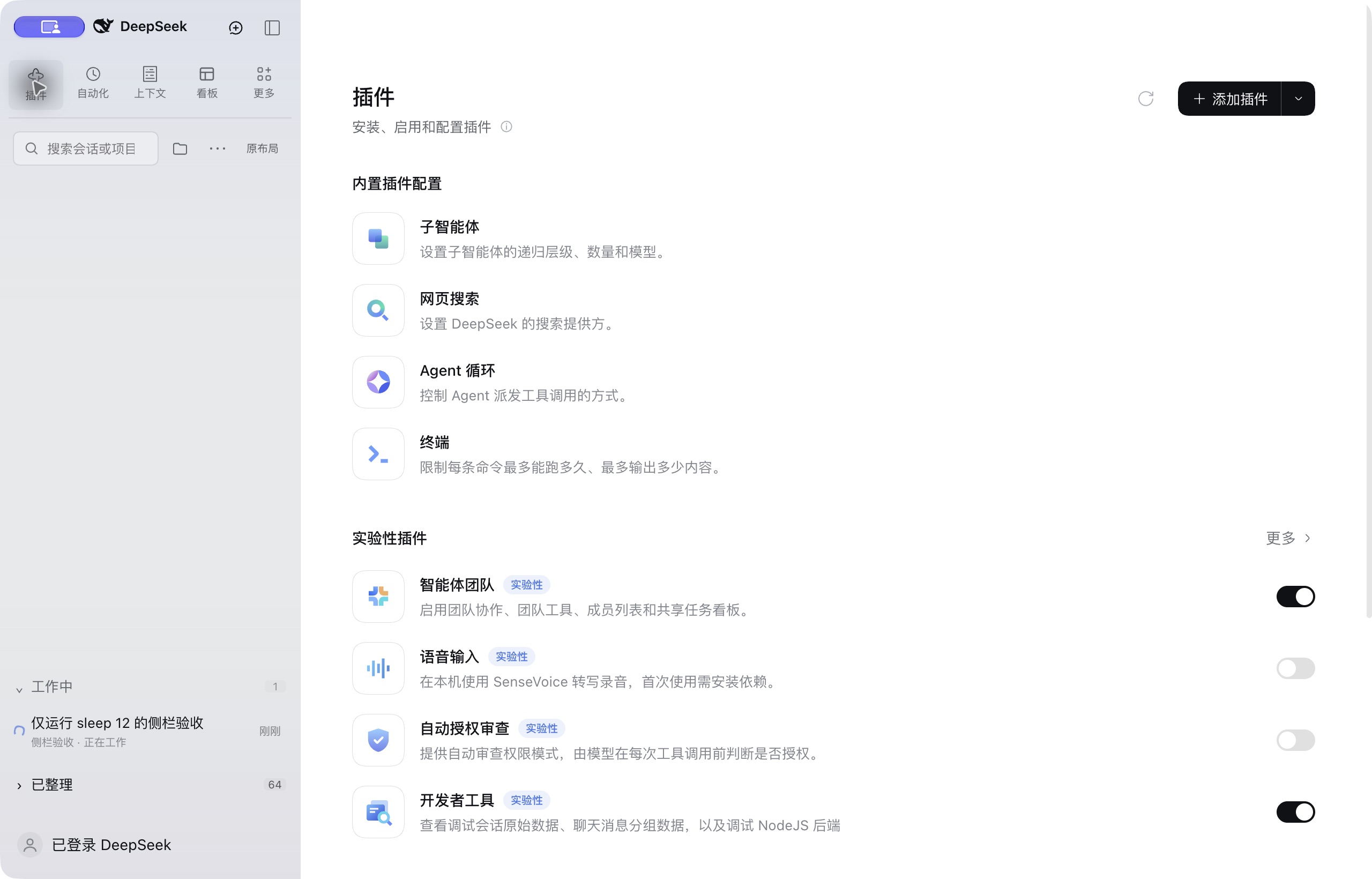Click the purple screen-share pill button
The height and width of the screenshot is (879, 1372).
(49, 27)
